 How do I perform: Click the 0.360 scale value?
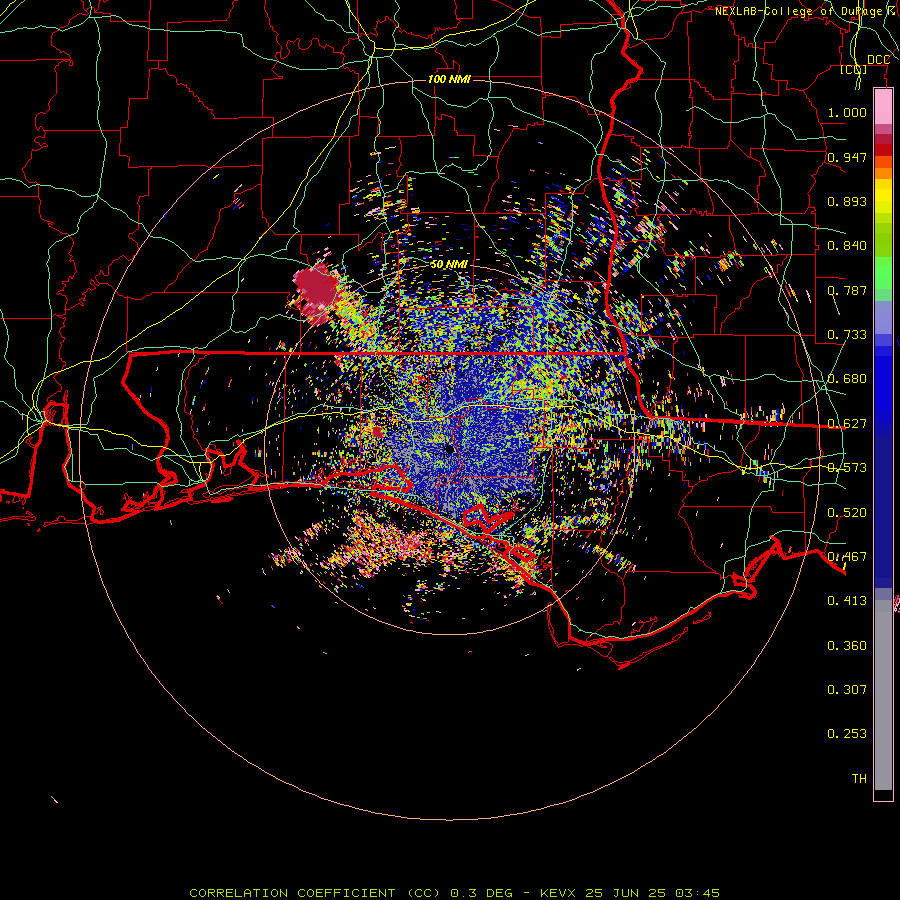point(847,646)
